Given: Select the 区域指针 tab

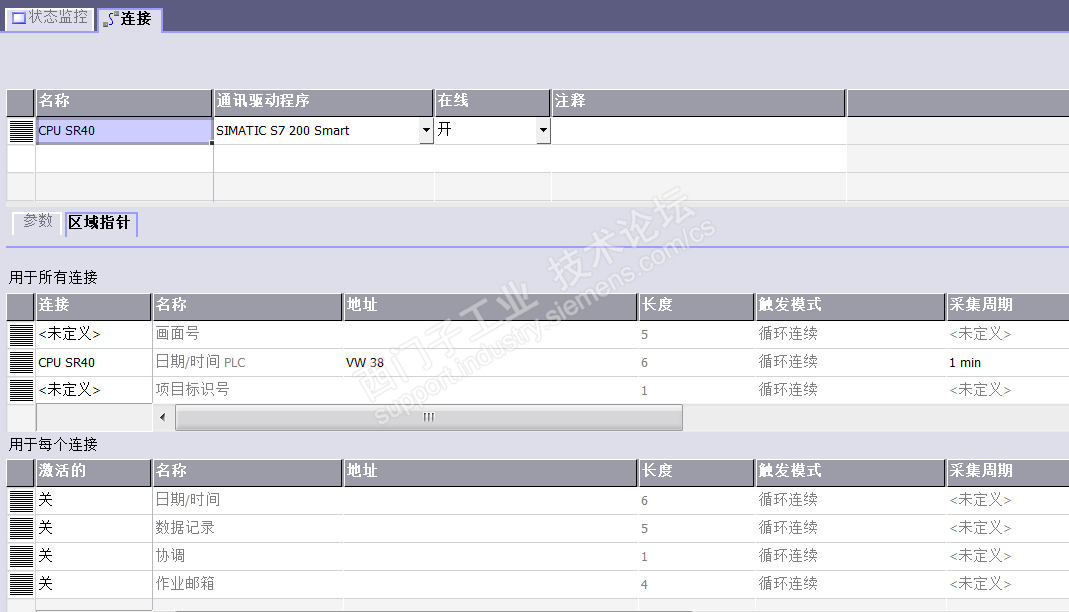Looking at the screenshot, I should 100,223.
